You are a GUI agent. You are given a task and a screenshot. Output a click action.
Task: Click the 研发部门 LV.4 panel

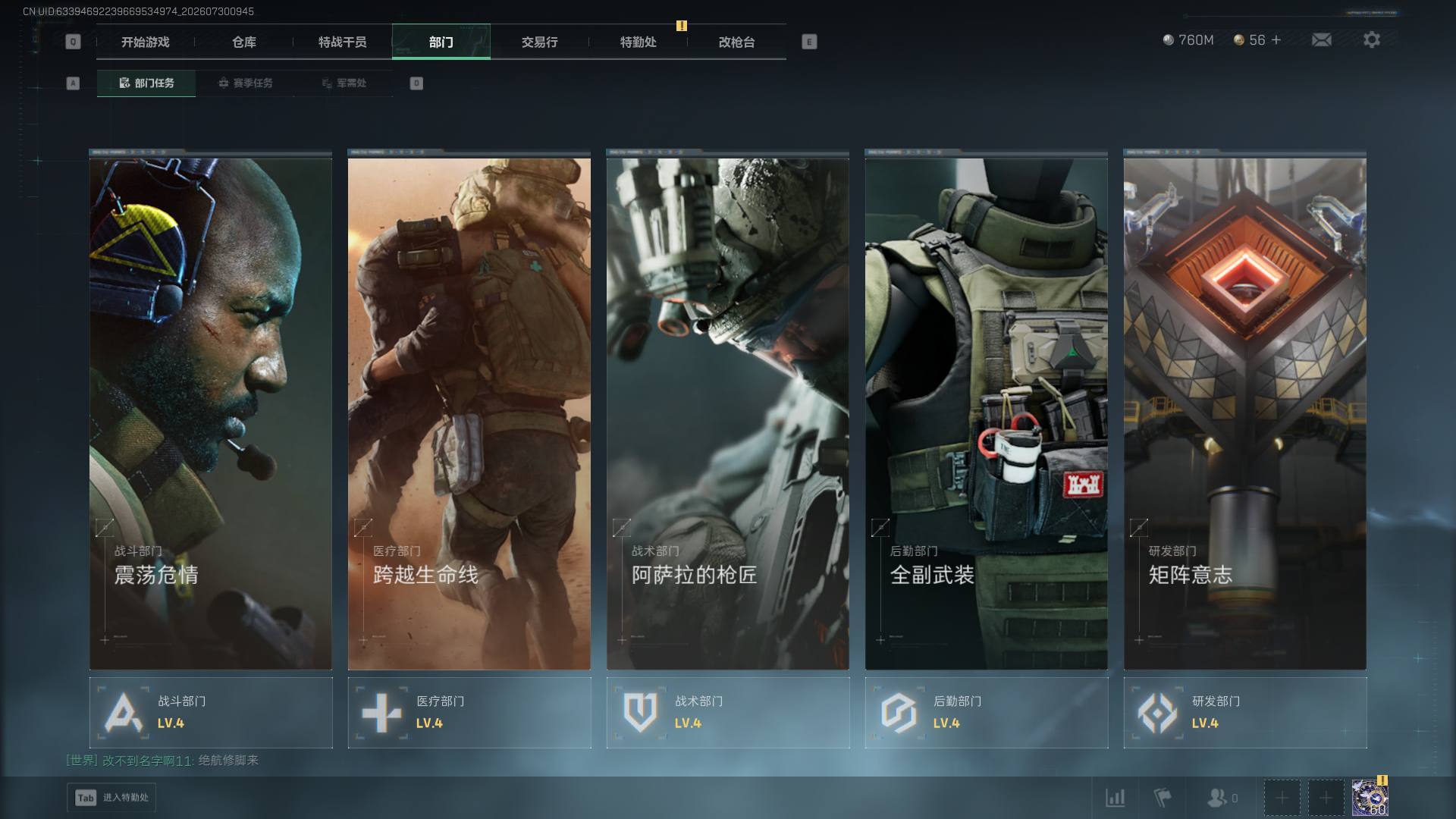(1245, 713)
